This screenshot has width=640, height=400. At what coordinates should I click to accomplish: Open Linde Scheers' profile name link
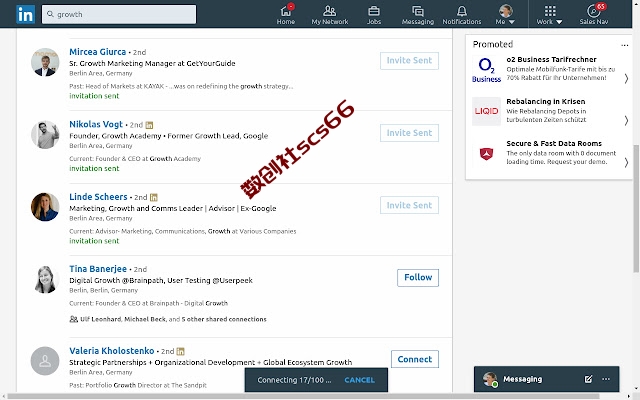coord(98,197)
